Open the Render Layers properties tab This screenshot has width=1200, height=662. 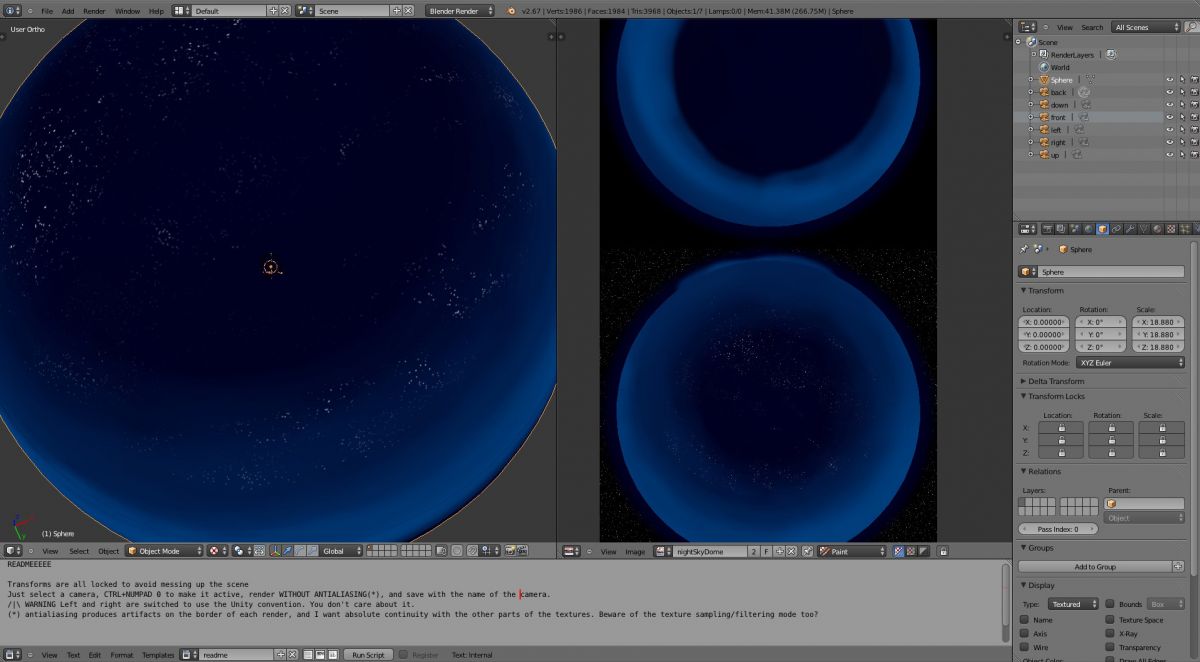(1061, 228)
